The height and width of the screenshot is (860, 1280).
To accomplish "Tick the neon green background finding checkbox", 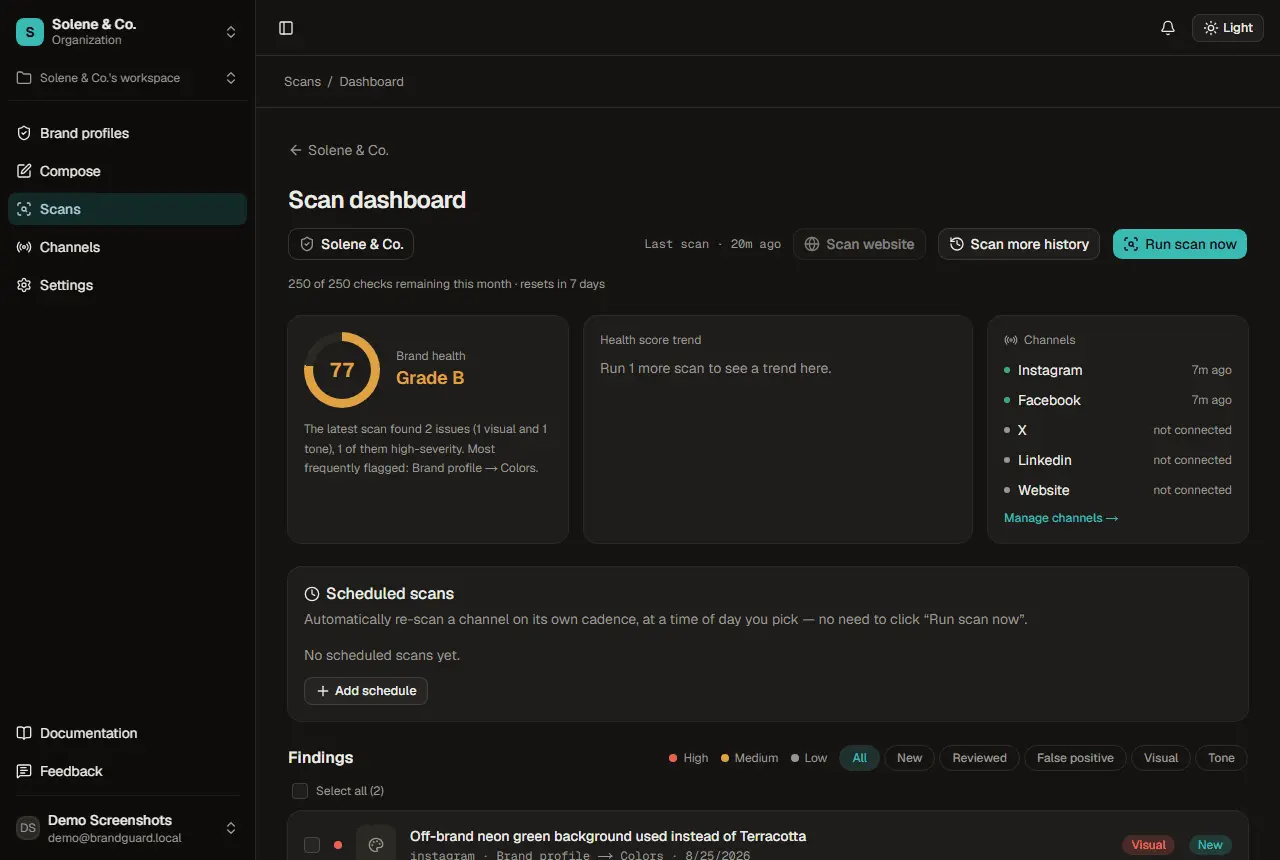I will click(312, 845).
